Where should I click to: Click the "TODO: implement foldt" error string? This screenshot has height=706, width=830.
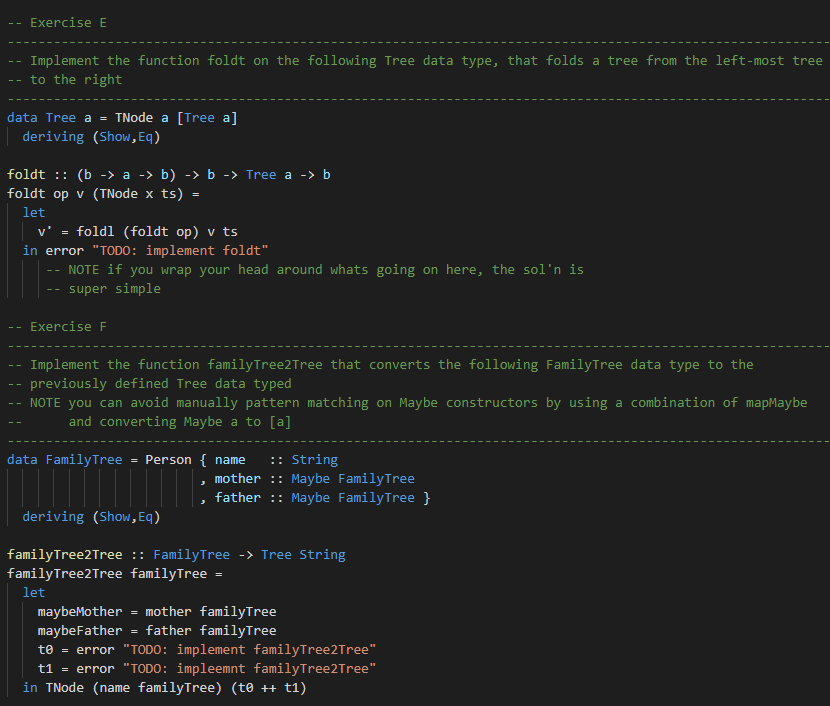point(180,250)
